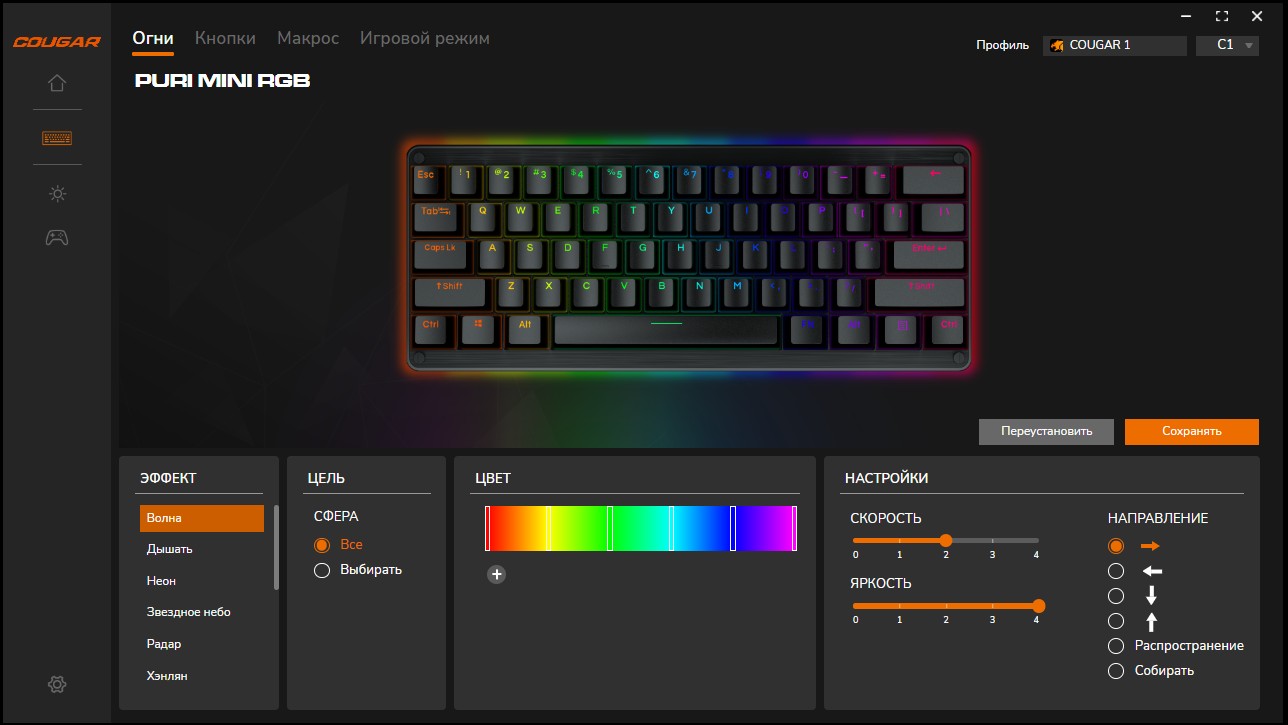Set СКОРОСТЬ slider to level 3
The image size is (1288, 725).
coord(992,540)
